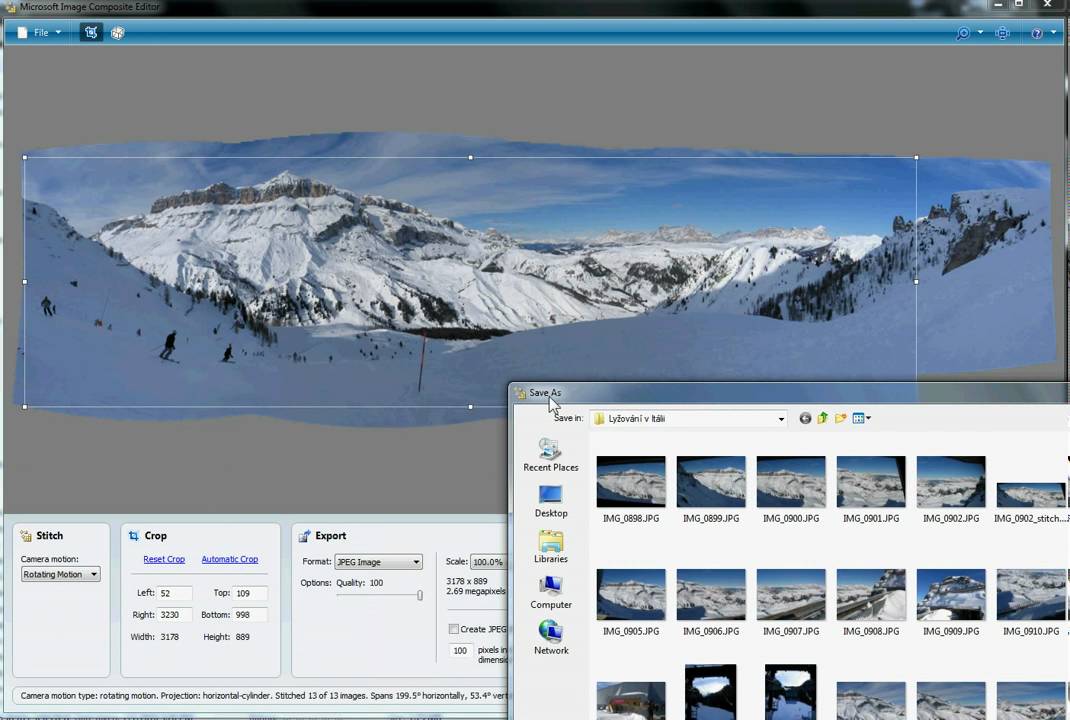1070x720 pixels.
Task: Open Computer in Save As sidebar
Action: tap(551, 592)
